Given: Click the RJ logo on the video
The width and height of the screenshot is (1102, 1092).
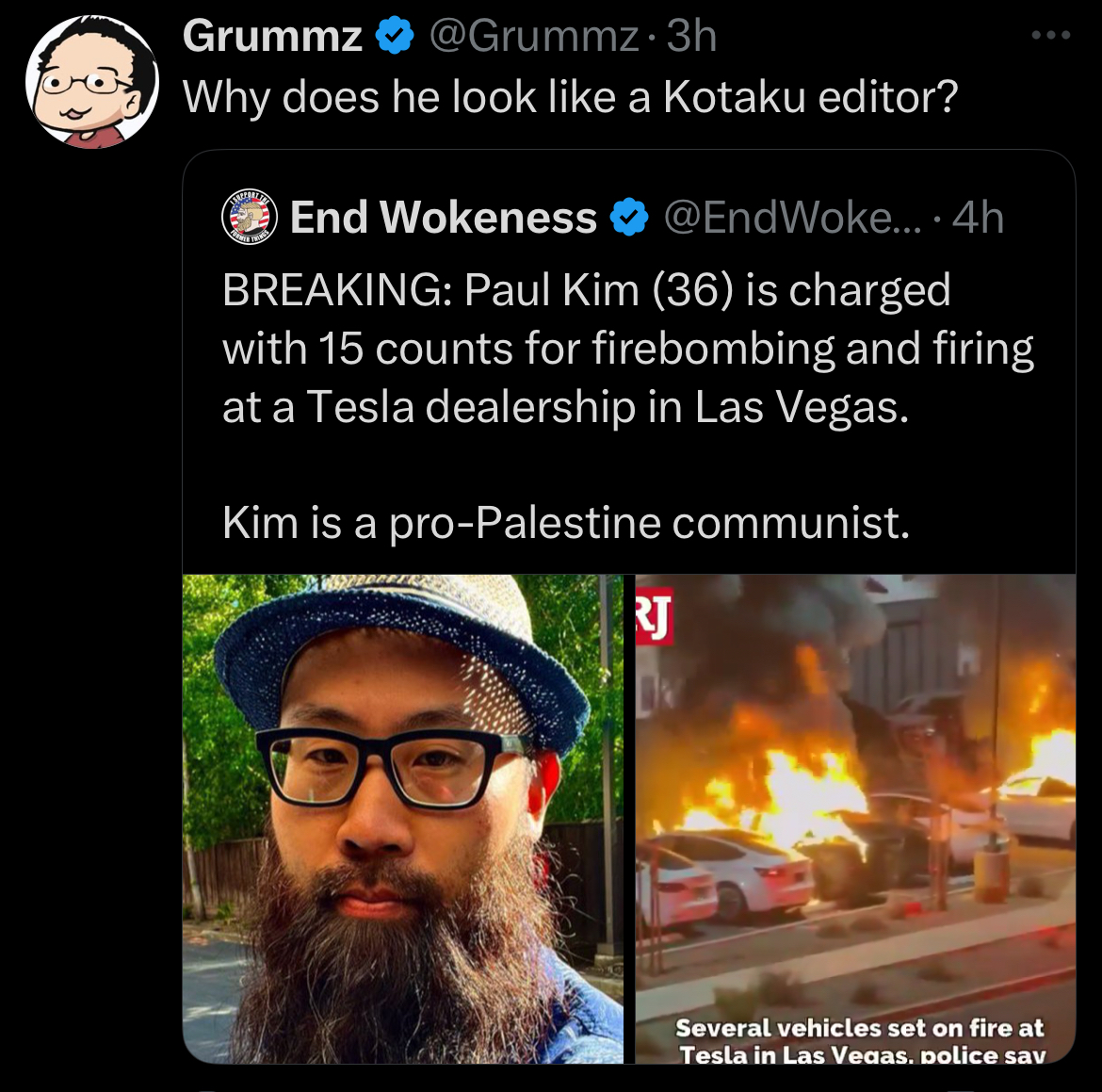Looking at the screenshot, I should point(655,617).
